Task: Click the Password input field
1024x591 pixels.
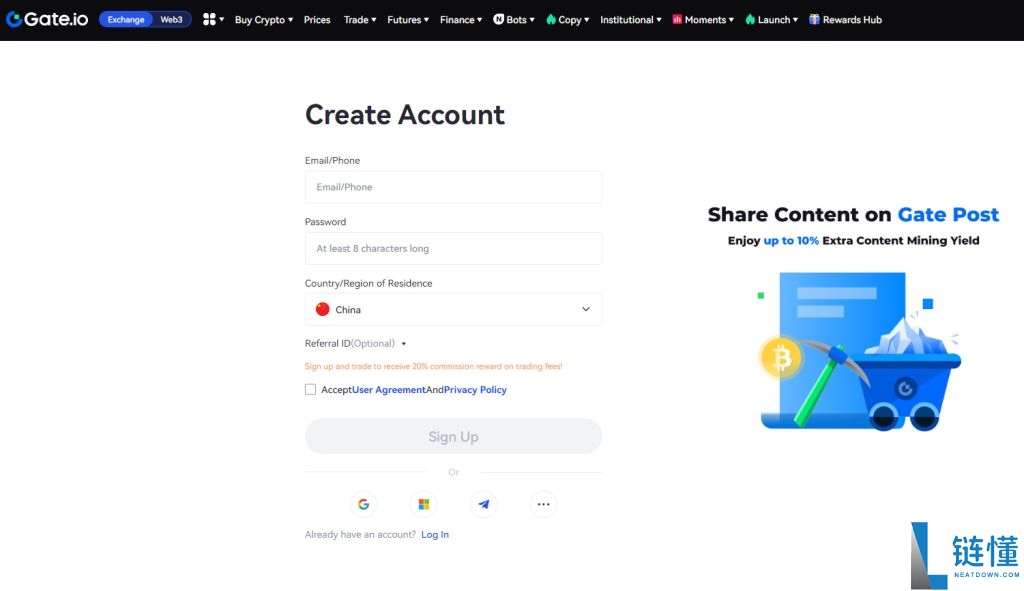Action: coord(453,248)
